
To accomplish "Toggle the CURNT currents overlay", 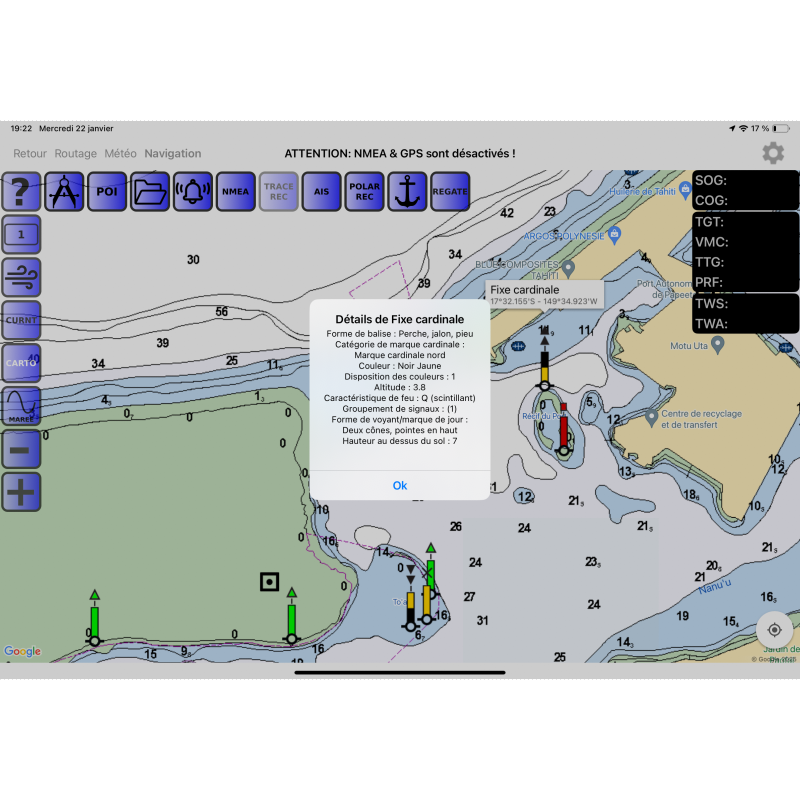I will click(21, 320).
